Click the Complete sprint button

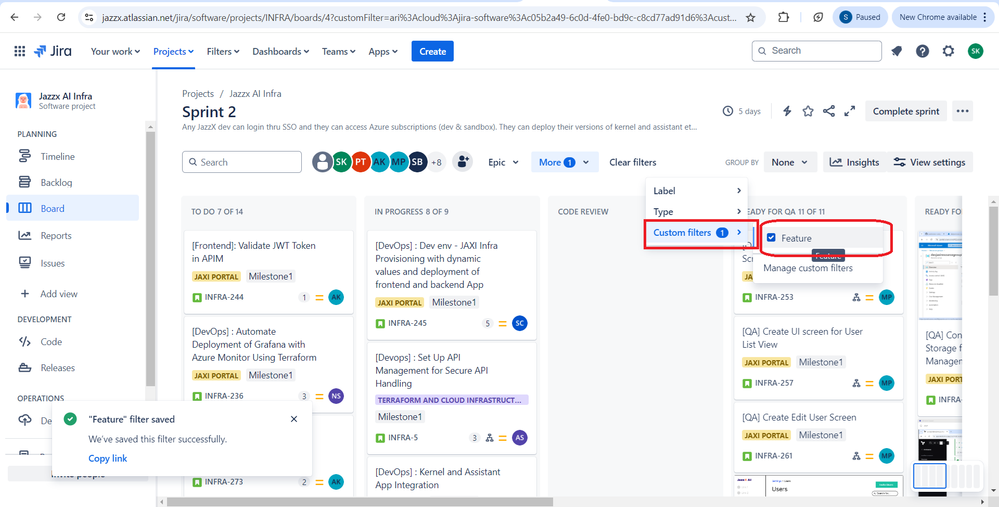pyautogui.click(x=906, y=111)
